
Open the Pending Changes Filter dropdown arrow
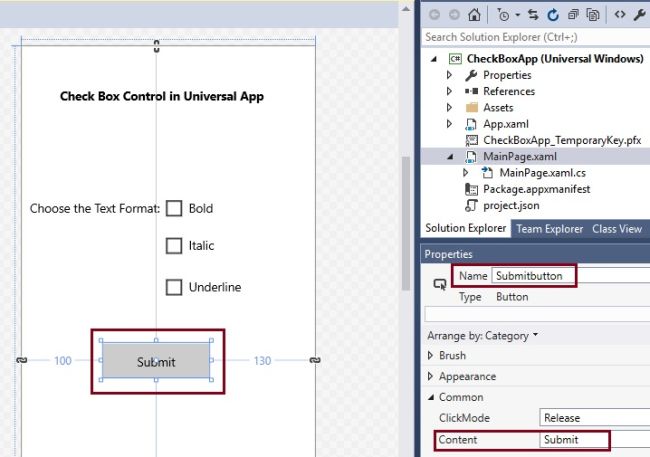[517, 15]
